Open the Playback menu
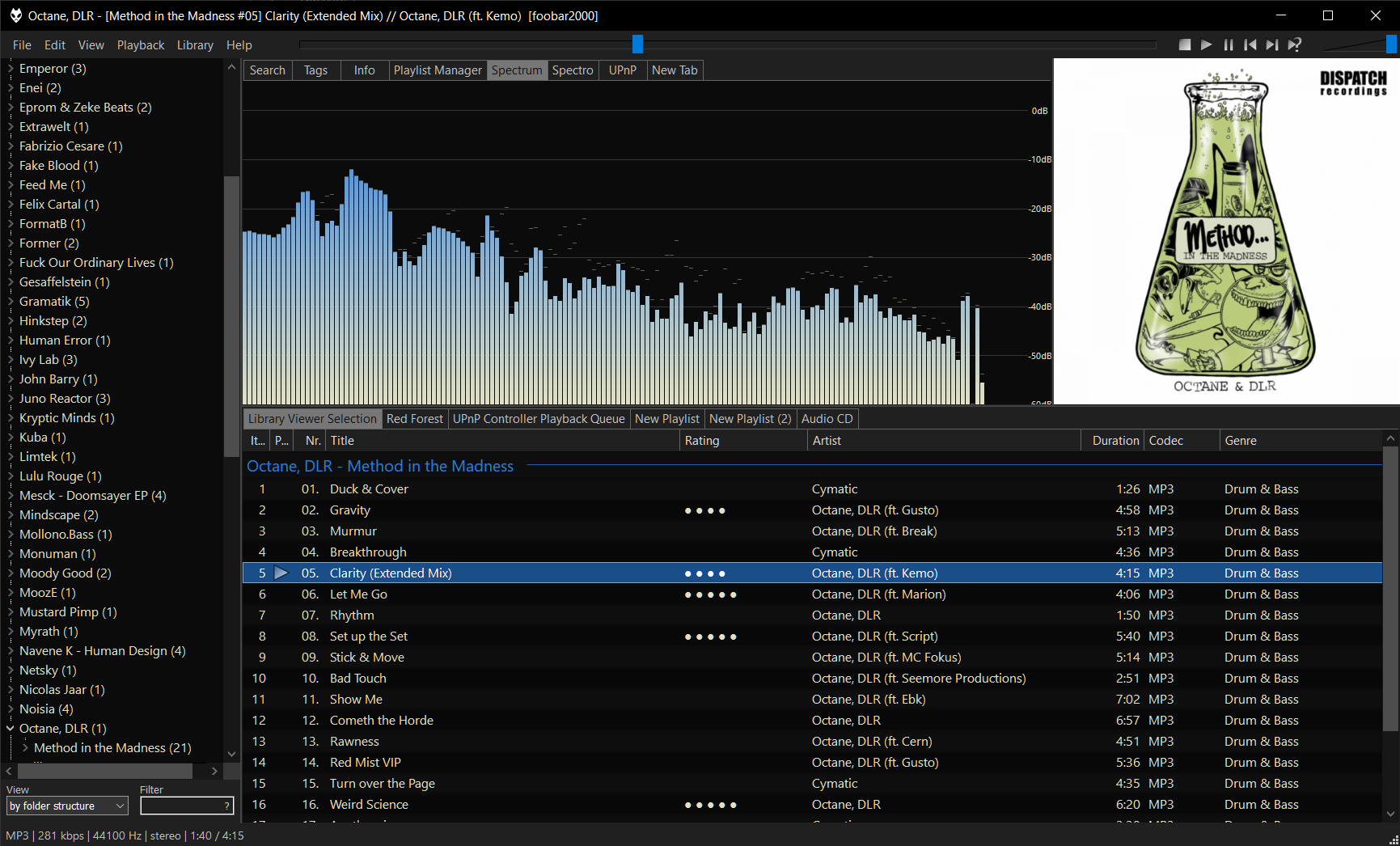The image size is (1400, 846). click(x=141, y=45)
